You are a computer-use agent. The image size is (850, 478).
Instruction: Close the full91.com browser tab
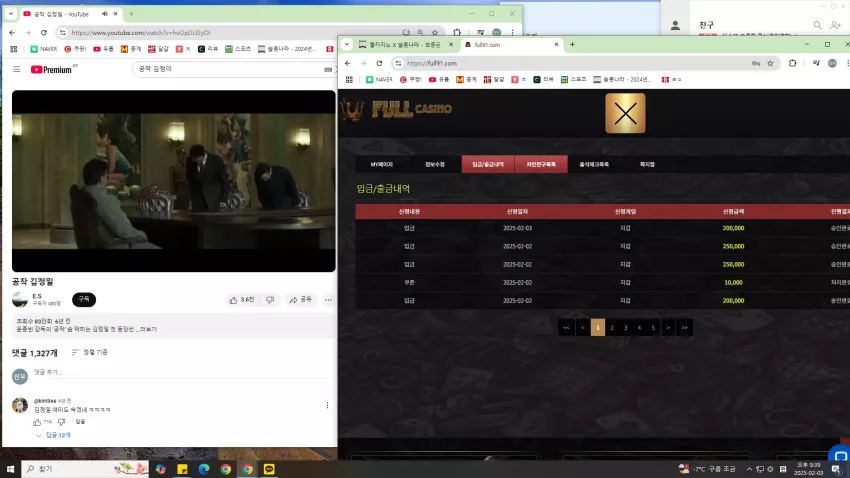(x=556, y=44)
